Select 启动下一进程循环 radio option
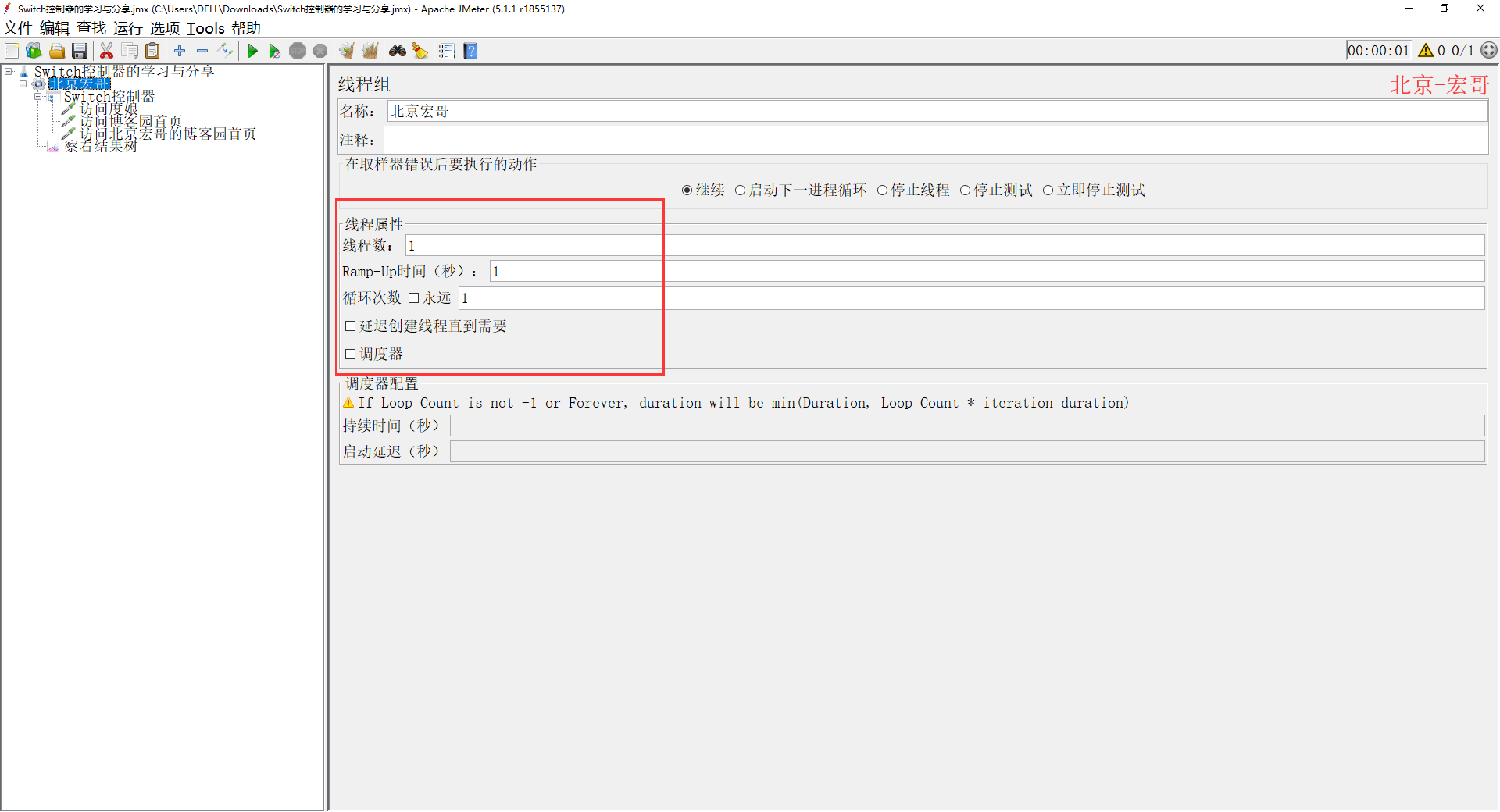This screenshot has width=1500, height=812. click(x=740, y=191)
